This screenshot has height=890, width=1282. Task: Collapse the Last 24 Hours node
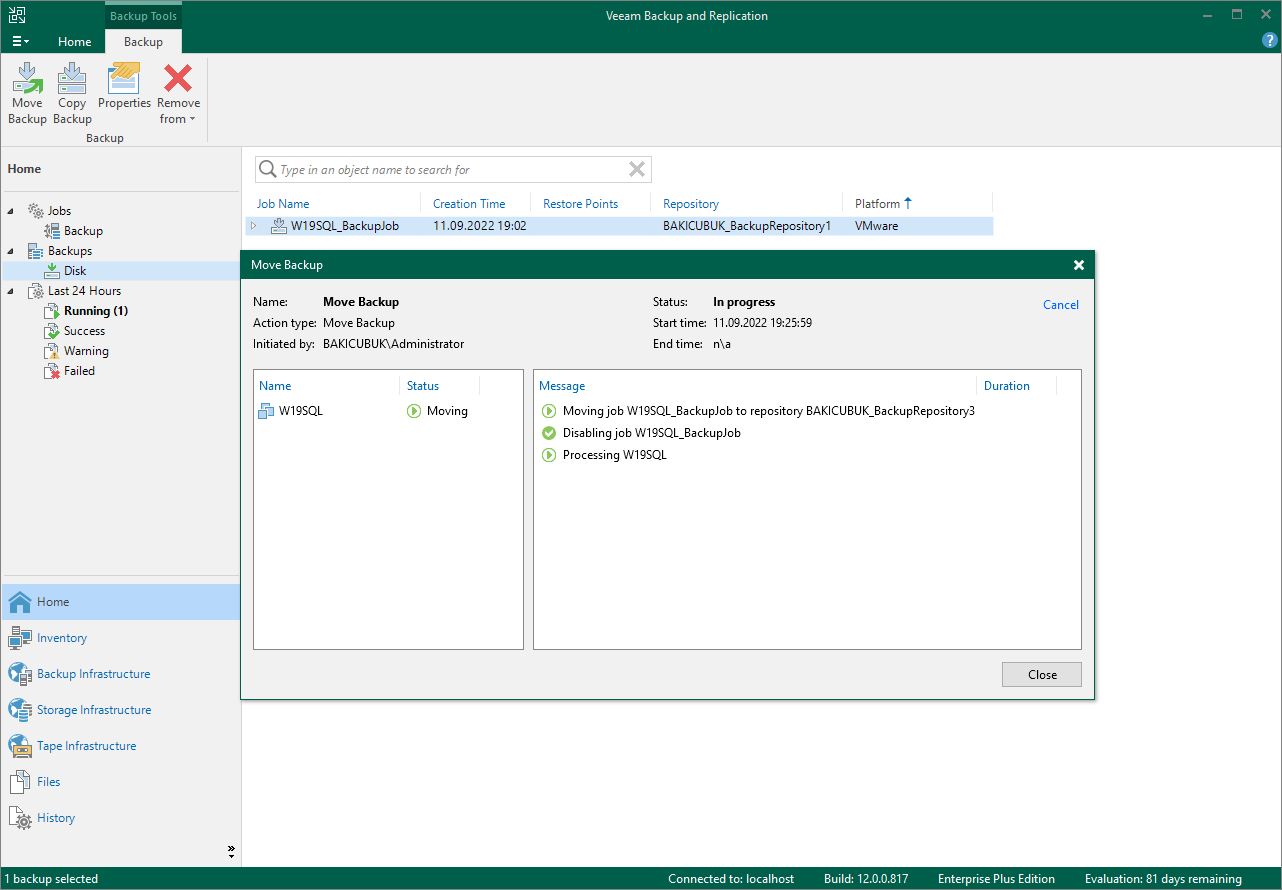pos(12,291)
